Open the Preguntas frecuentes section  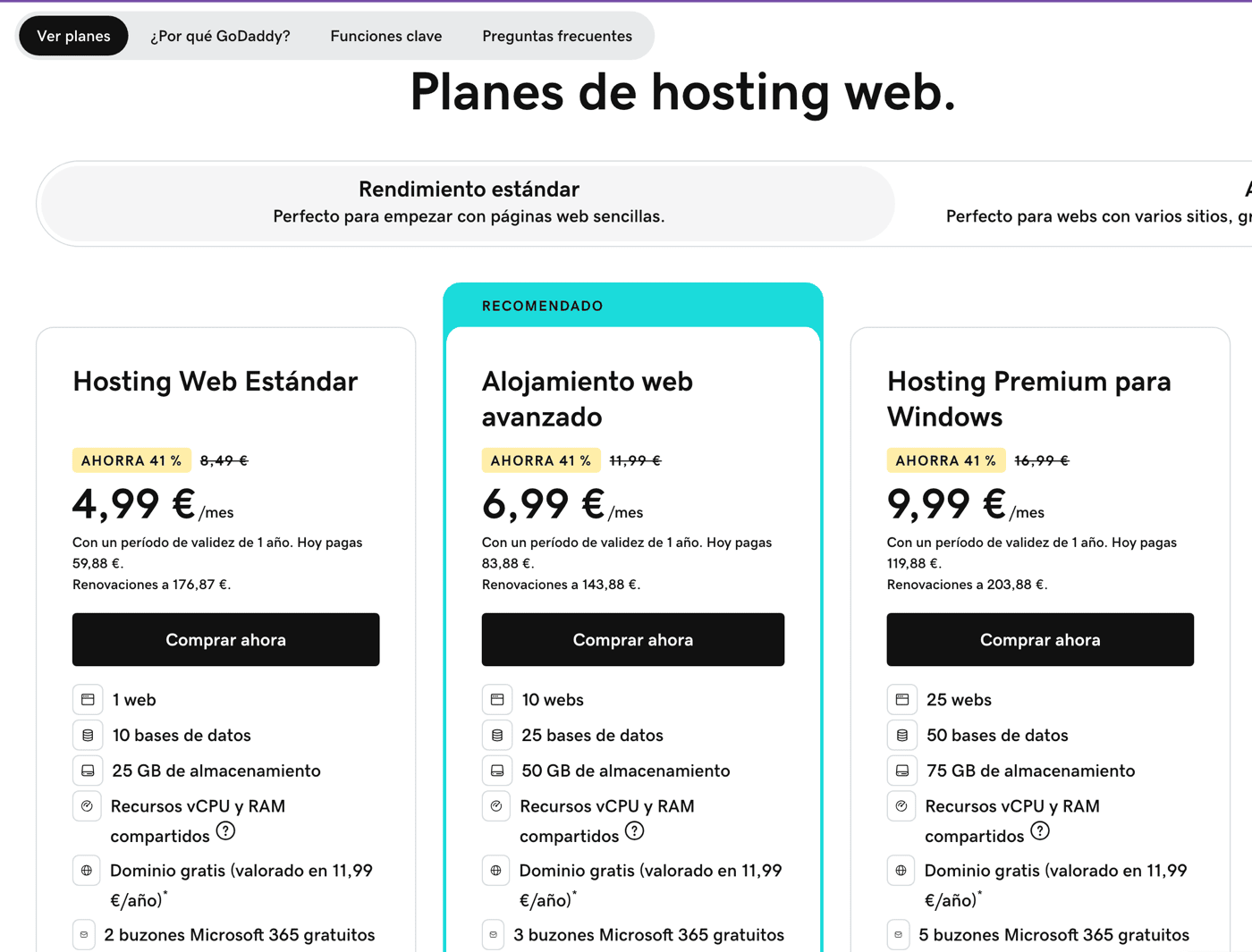(x=557, y=36)
